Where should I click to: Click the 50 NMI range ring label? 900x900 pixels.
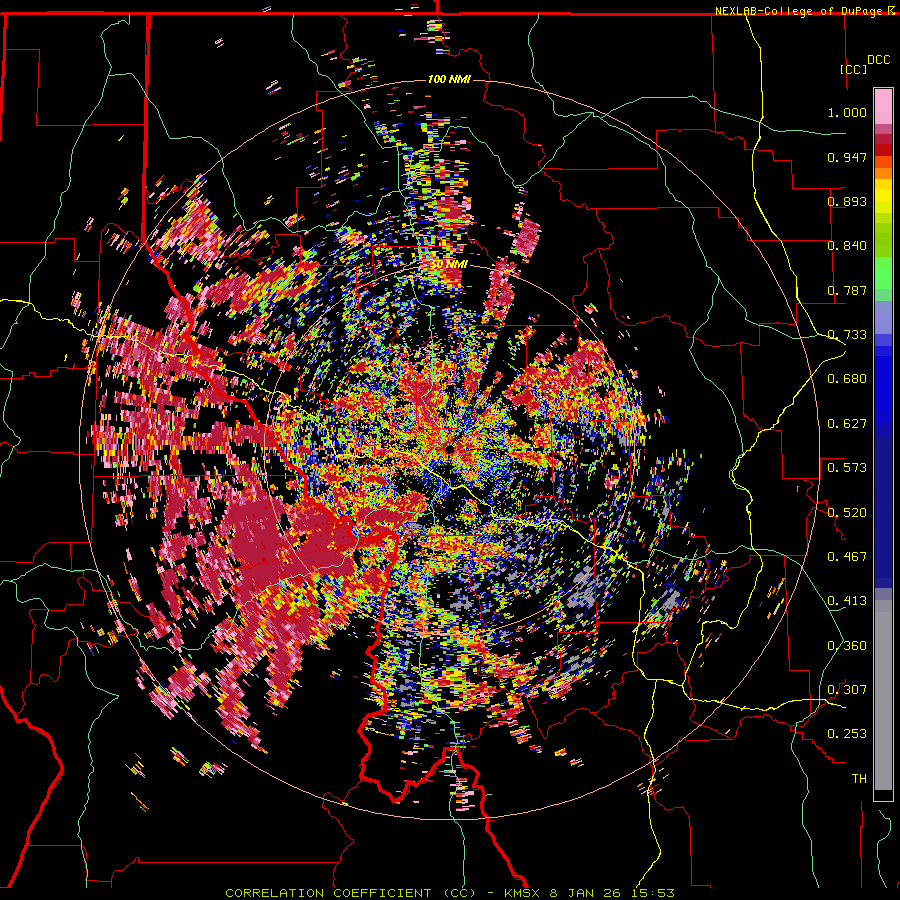[x=449, y=264]
